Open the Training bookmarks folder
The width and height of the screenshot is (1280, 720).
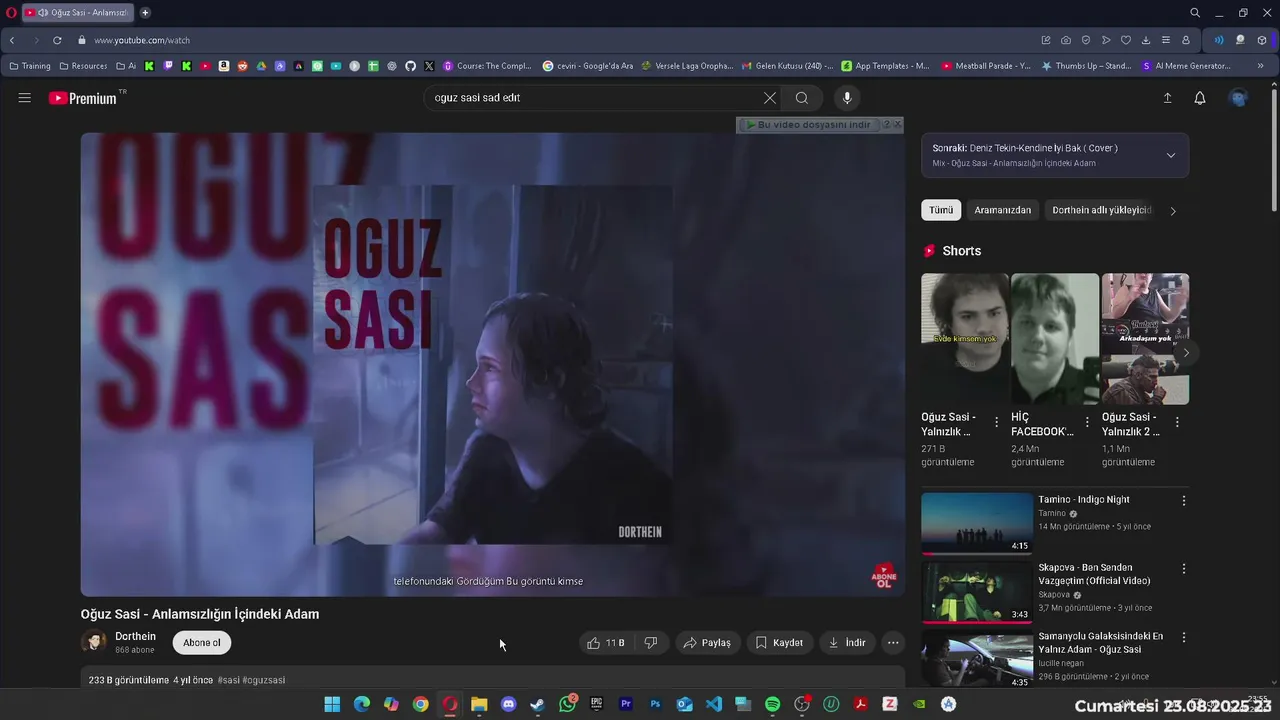[30, 66]
